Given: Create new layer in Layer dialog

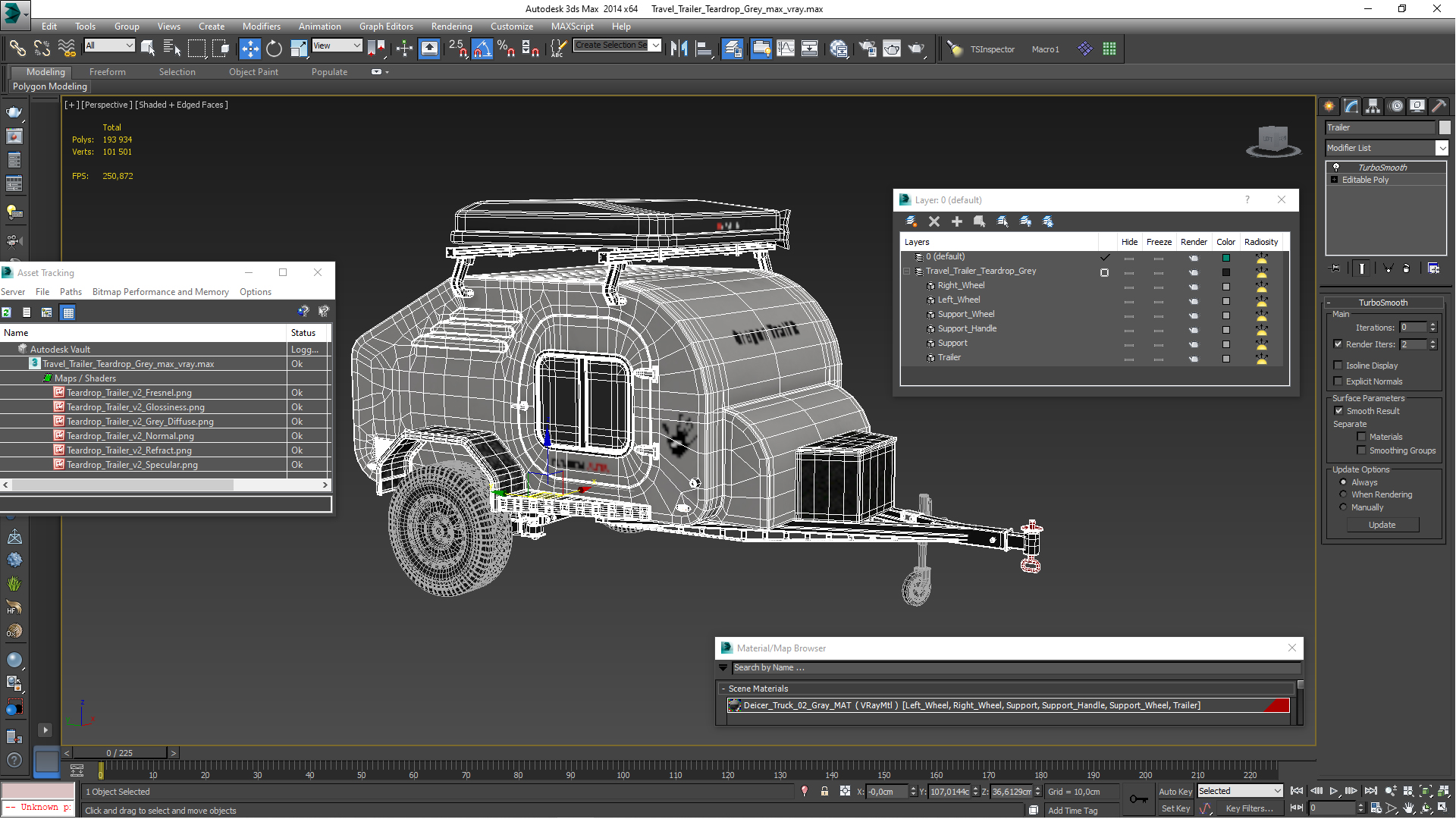Looking at the screenshot, I should pos(912,221).
